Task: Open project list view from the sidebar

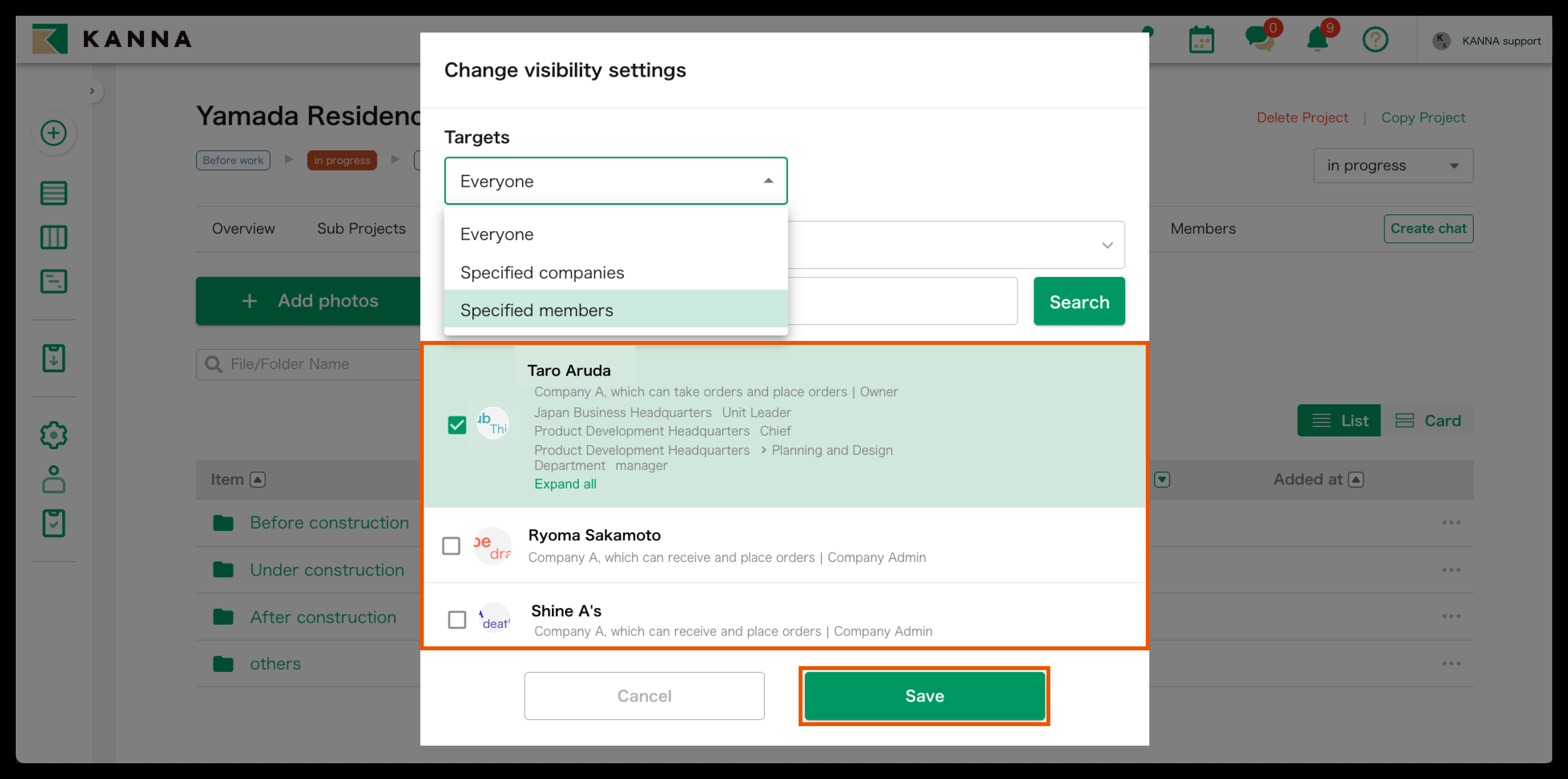Action: 54,193
